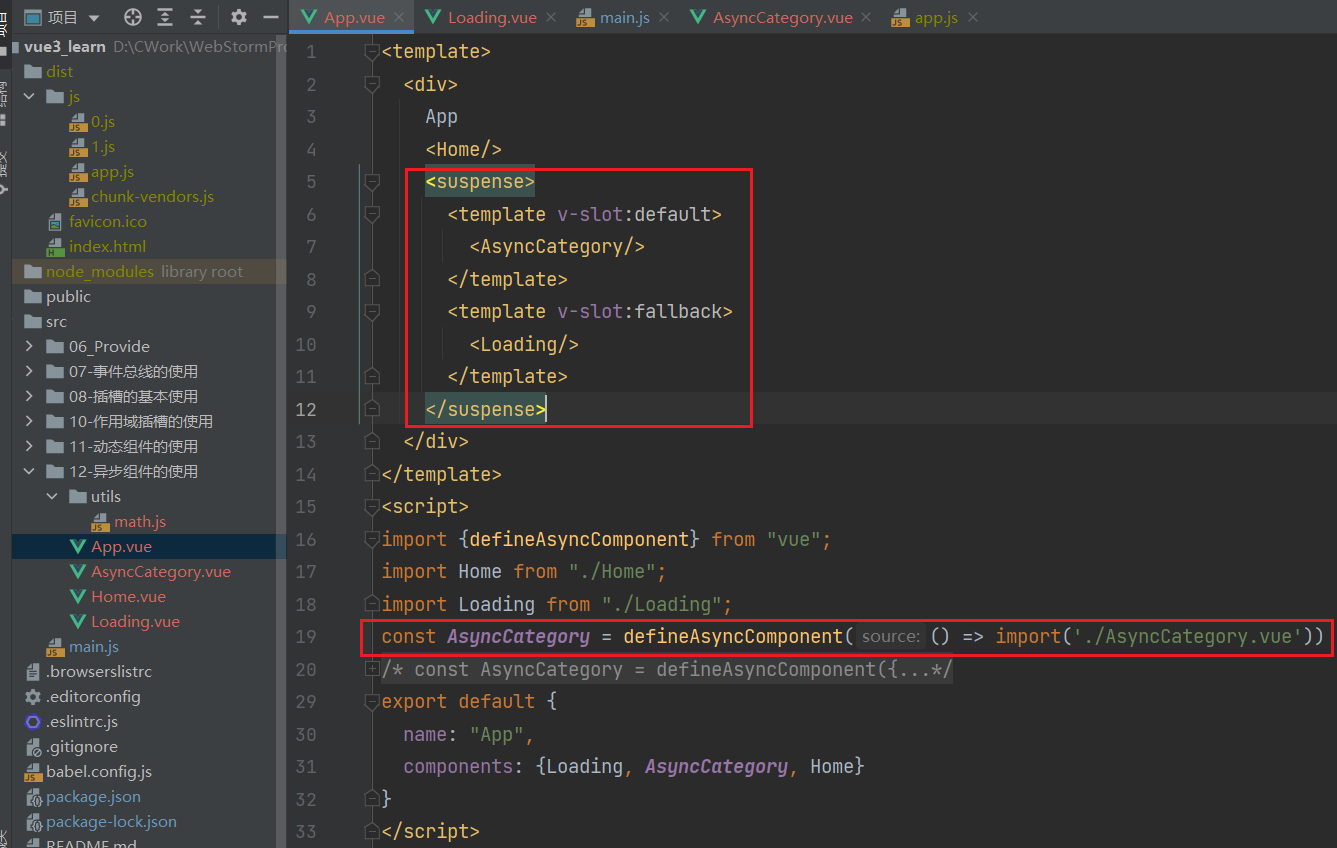The width and height of the screenshot is (1337, 848).
Task: Select babel.config.js in the tree
Action: [98, 771]
